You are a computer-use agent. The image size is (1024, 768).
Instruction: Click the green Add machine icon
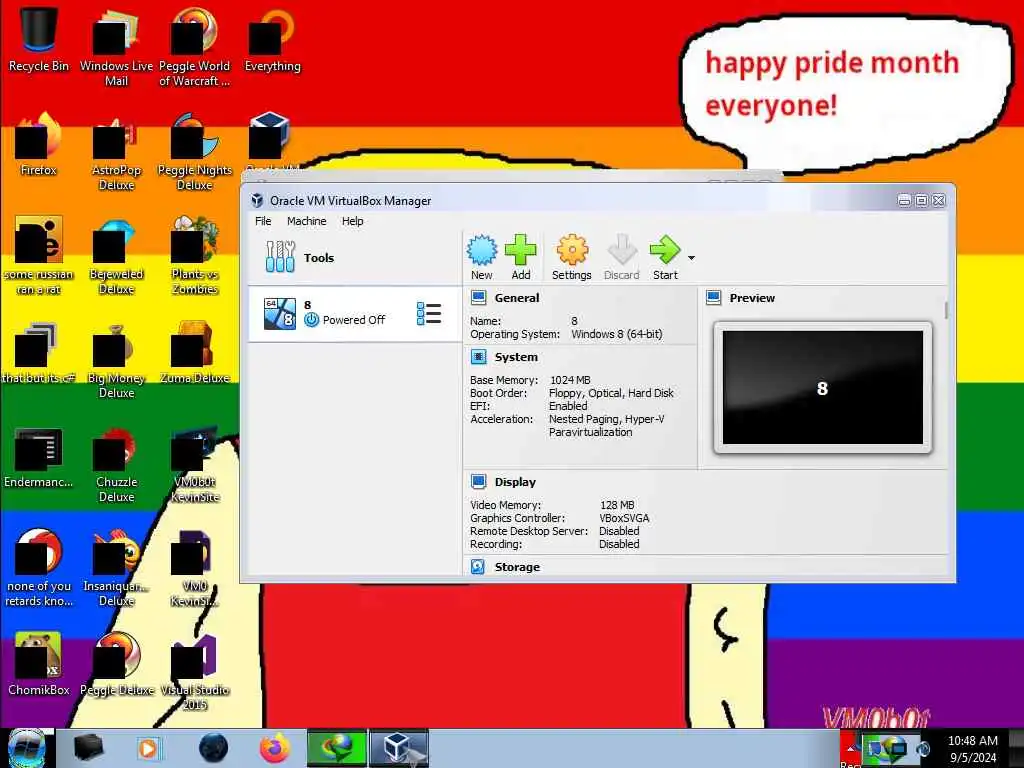(520, 257)
